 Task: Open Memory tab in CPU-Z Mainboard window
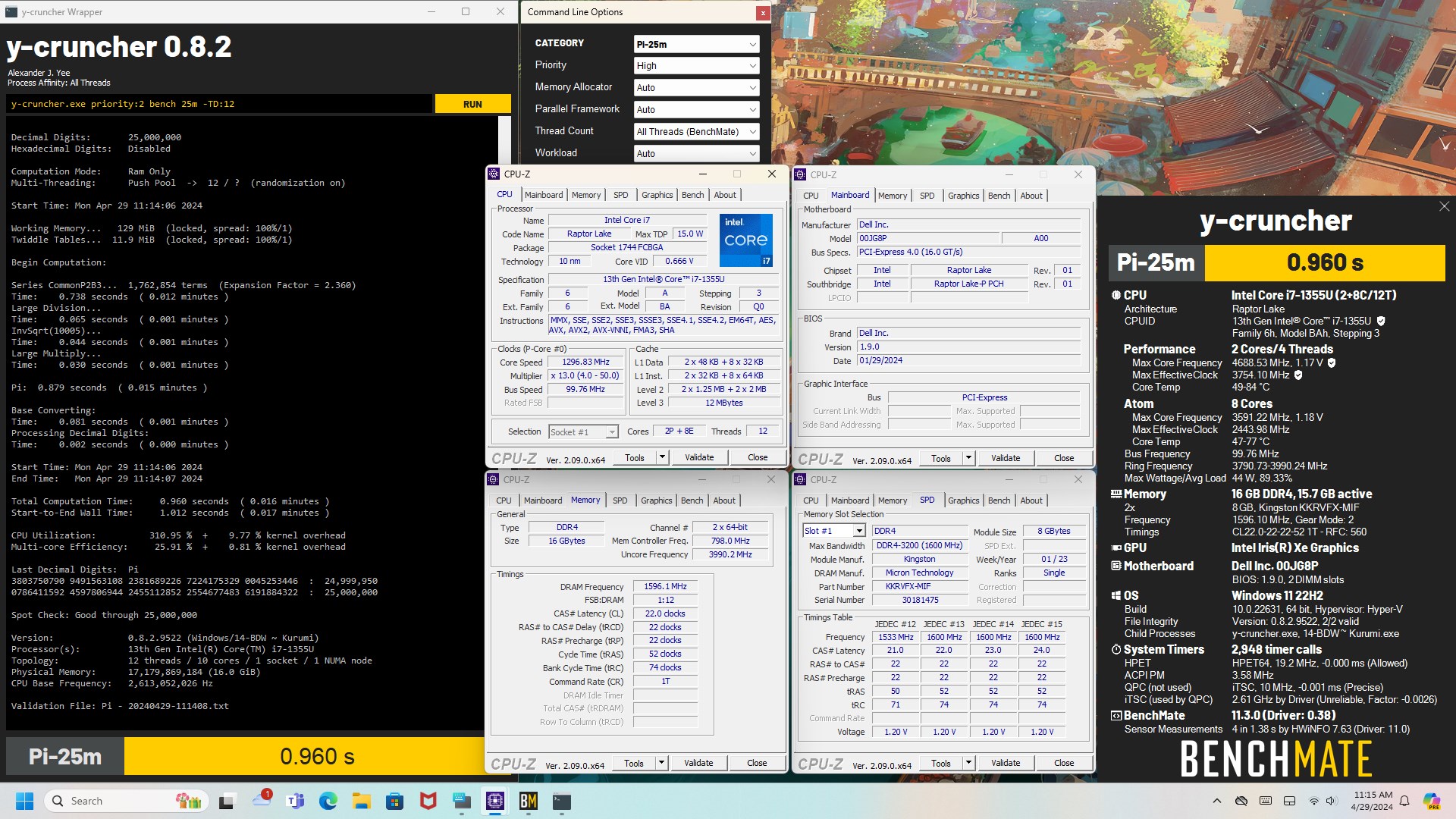[x=893, y=196]
